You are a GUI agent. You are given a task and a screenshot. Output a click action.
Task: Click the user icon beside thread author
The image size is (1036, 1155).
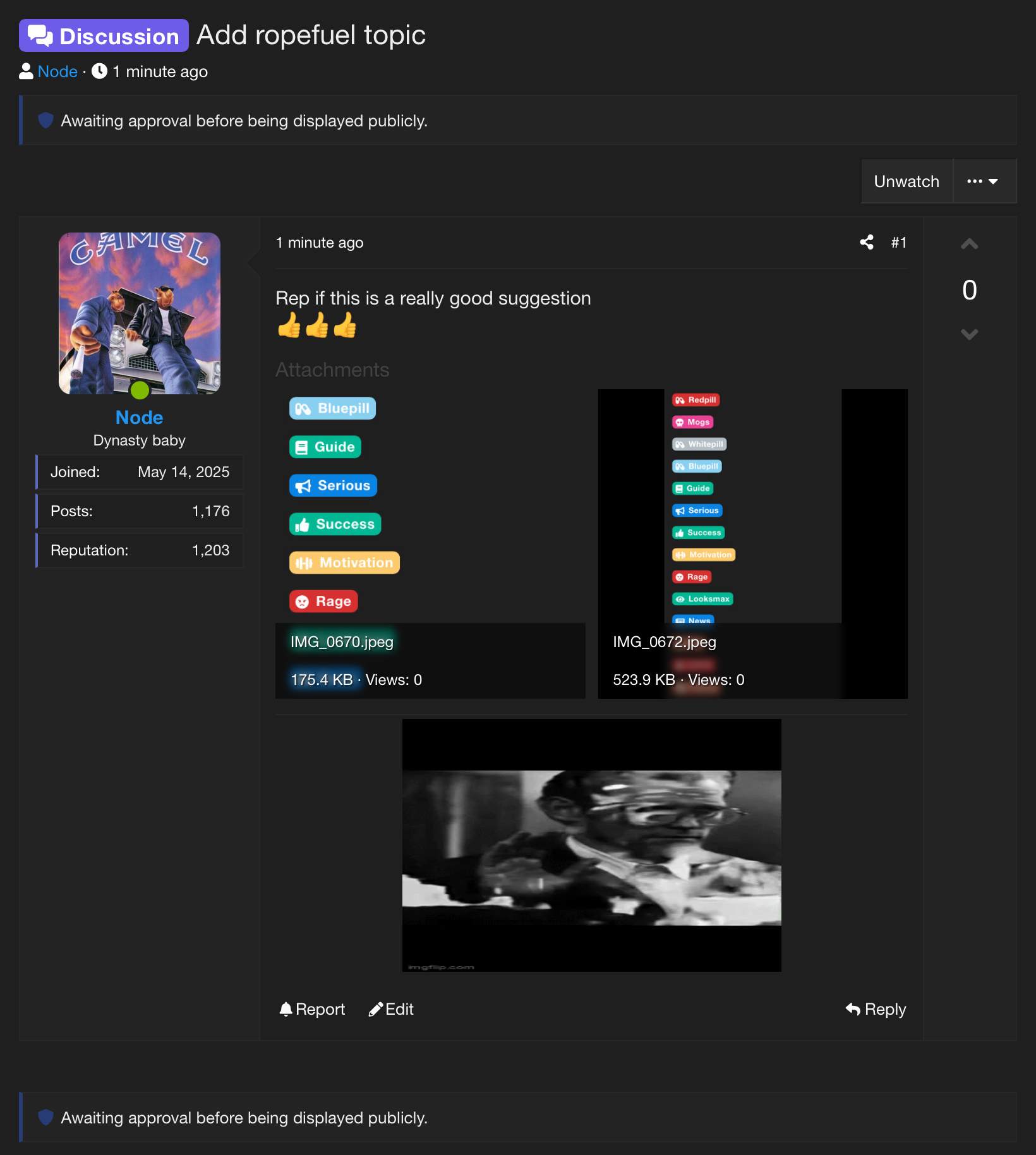26,71
